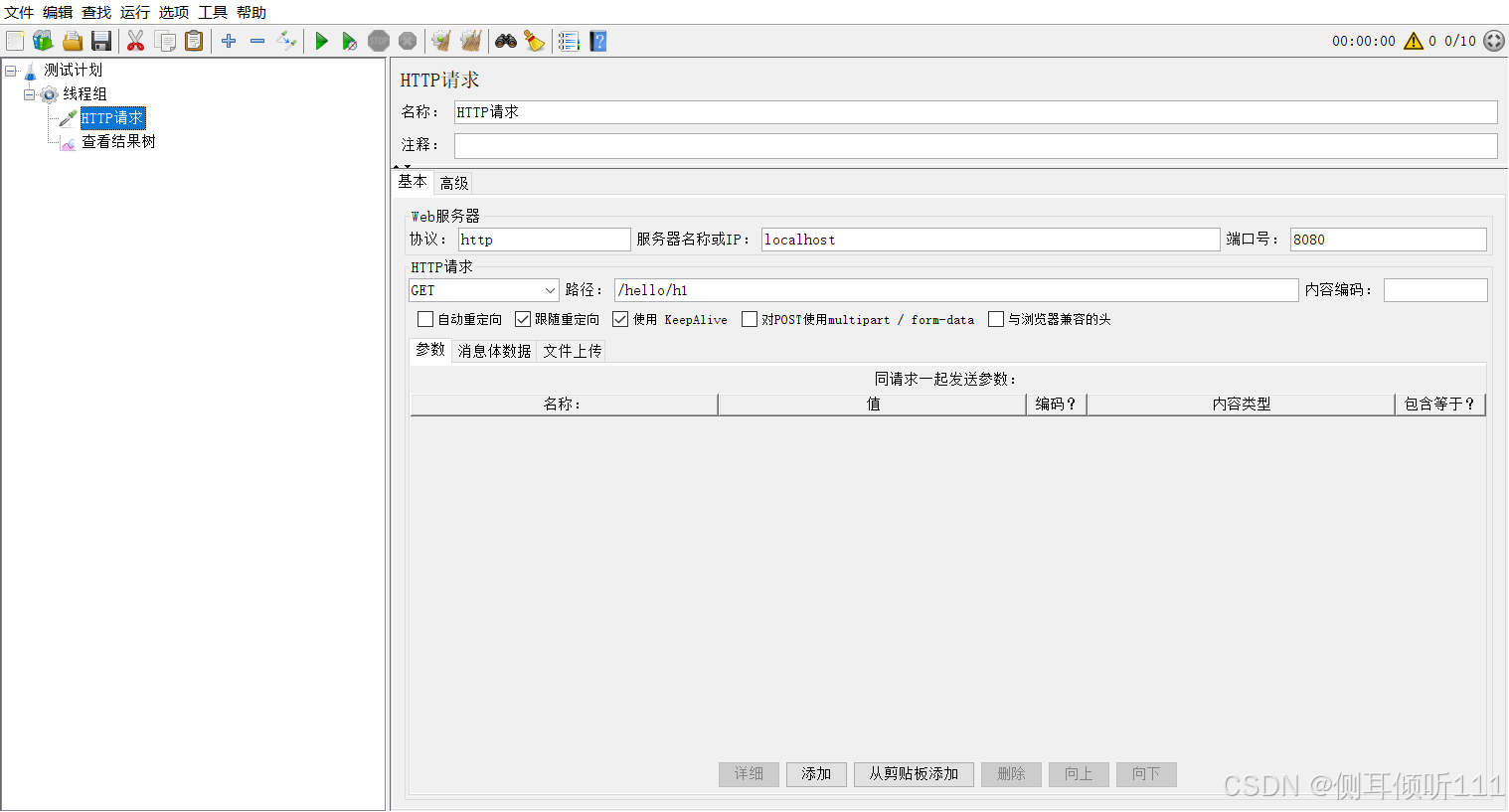Cut selected element with scissors icon
This screenshot has width=1509, height=812.
(x=136, y=41)
